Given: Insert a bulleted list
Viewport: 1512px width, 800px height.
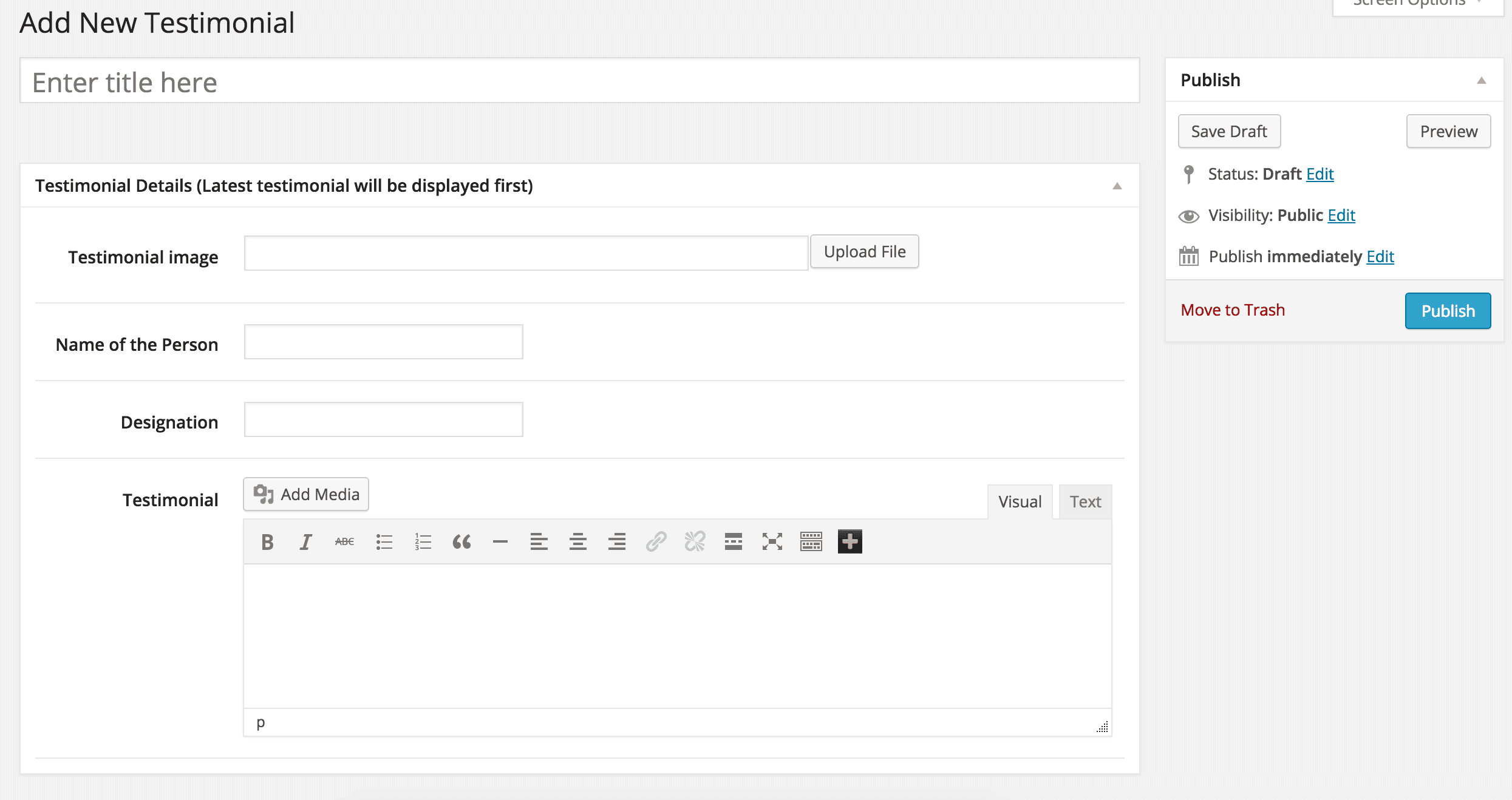Looking at the screenshot, I should [384, 541].
